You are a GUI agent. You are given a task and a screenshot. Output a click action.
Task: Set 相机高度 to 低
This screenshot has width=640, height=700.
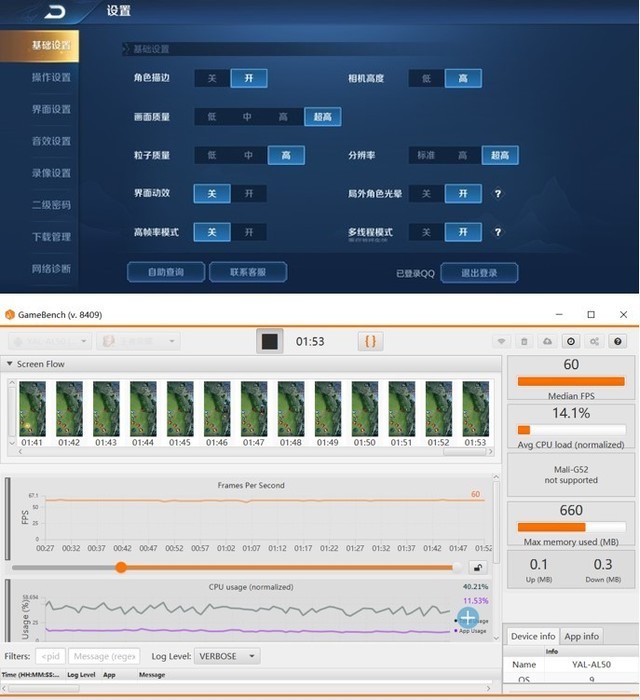pos(426,79)
